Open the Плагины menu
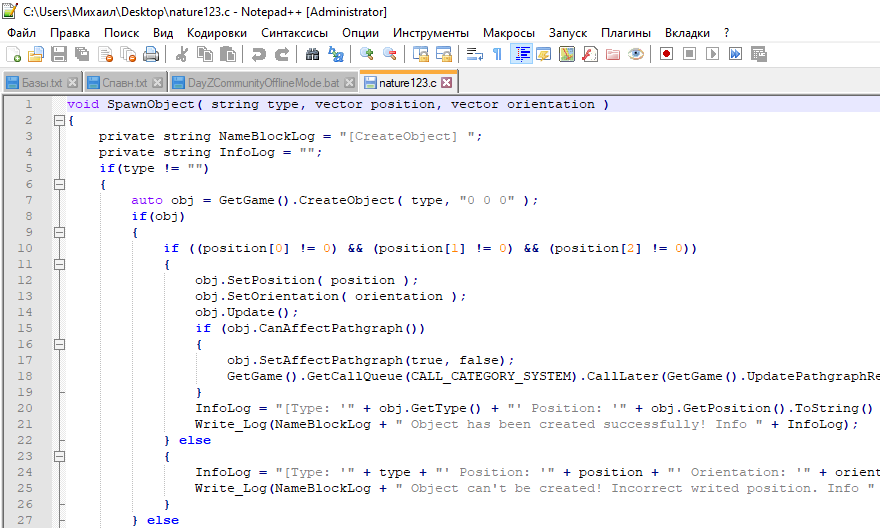 tap(626, 33)
